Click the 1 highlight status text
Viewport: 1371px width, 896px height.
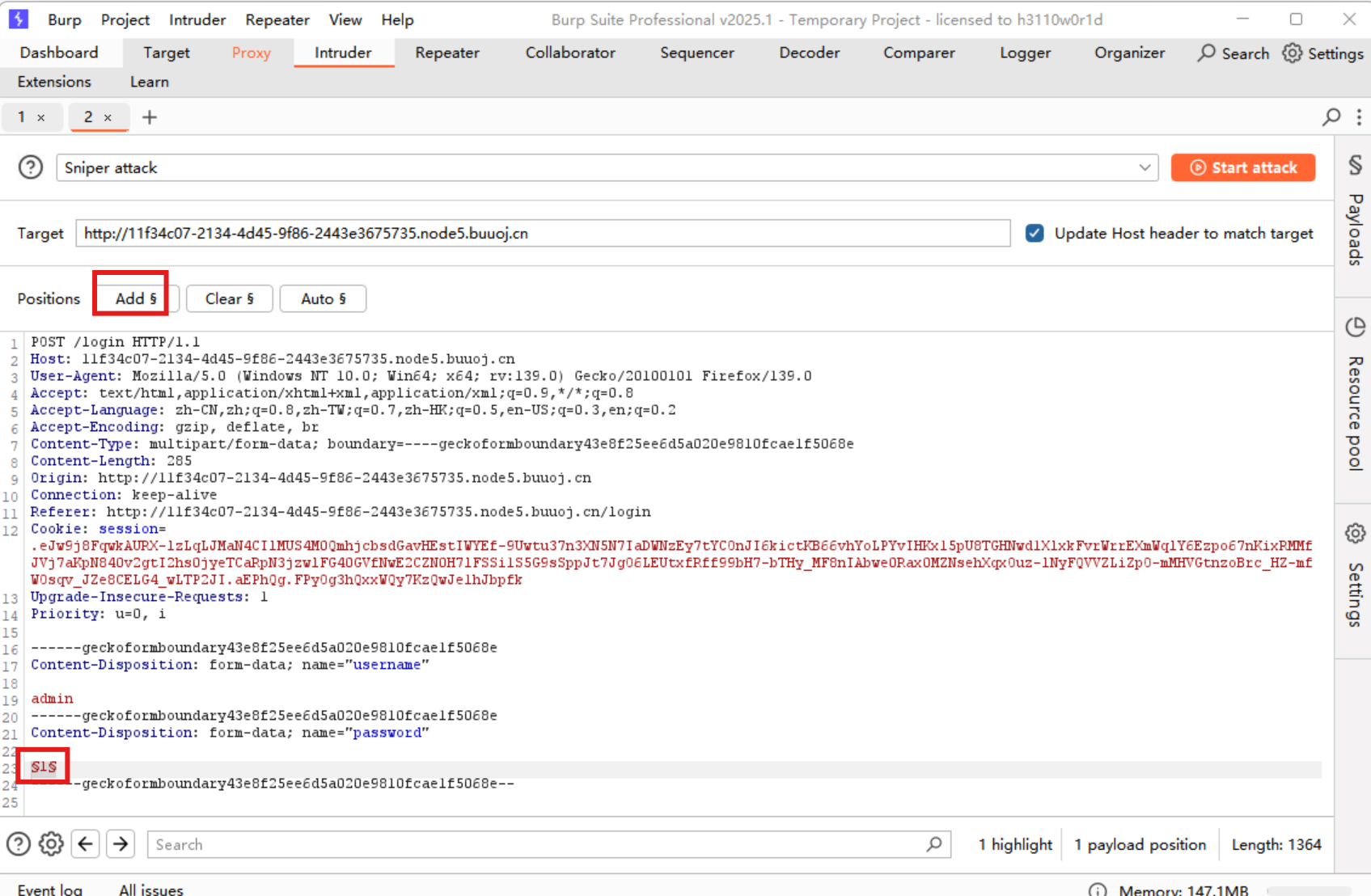coord(1015,844)
